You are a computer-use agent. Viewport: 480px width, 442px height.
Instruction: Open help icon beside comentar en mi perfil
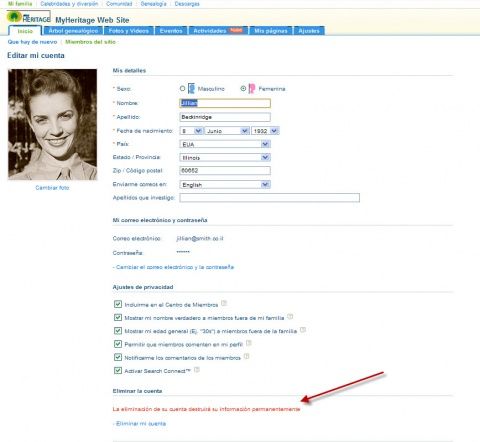[248, 343]
